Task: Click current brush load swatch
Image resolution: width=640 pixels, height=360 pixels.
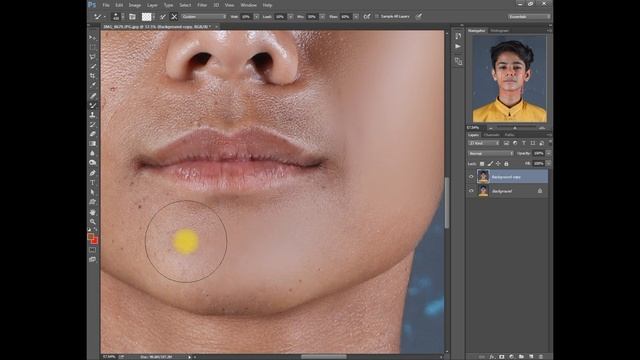Action: click(146, 16)
